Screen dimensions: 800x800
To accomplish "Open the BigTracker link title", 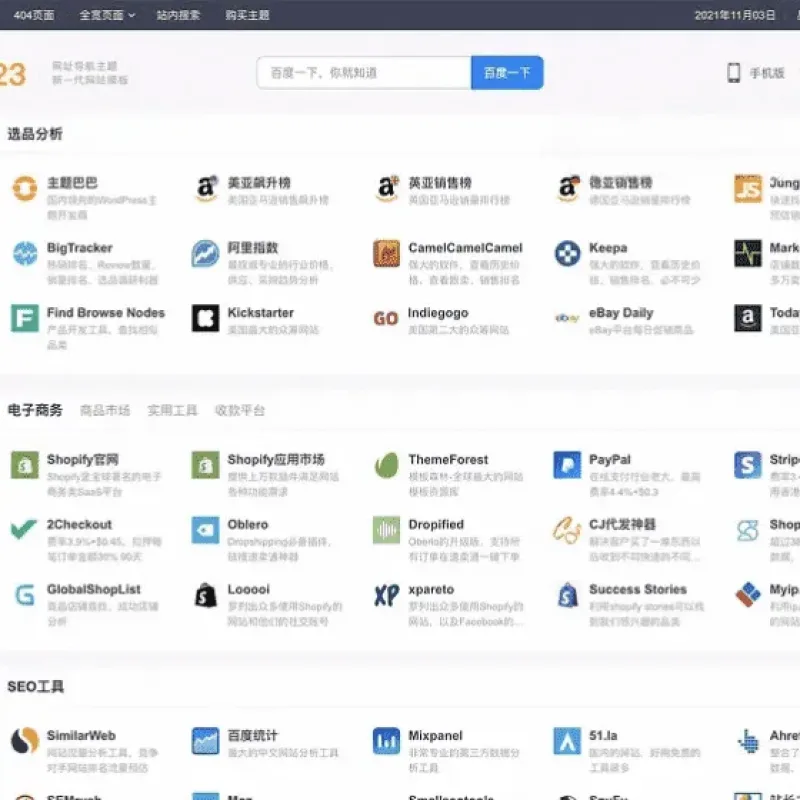I will [x=80, y=248].
